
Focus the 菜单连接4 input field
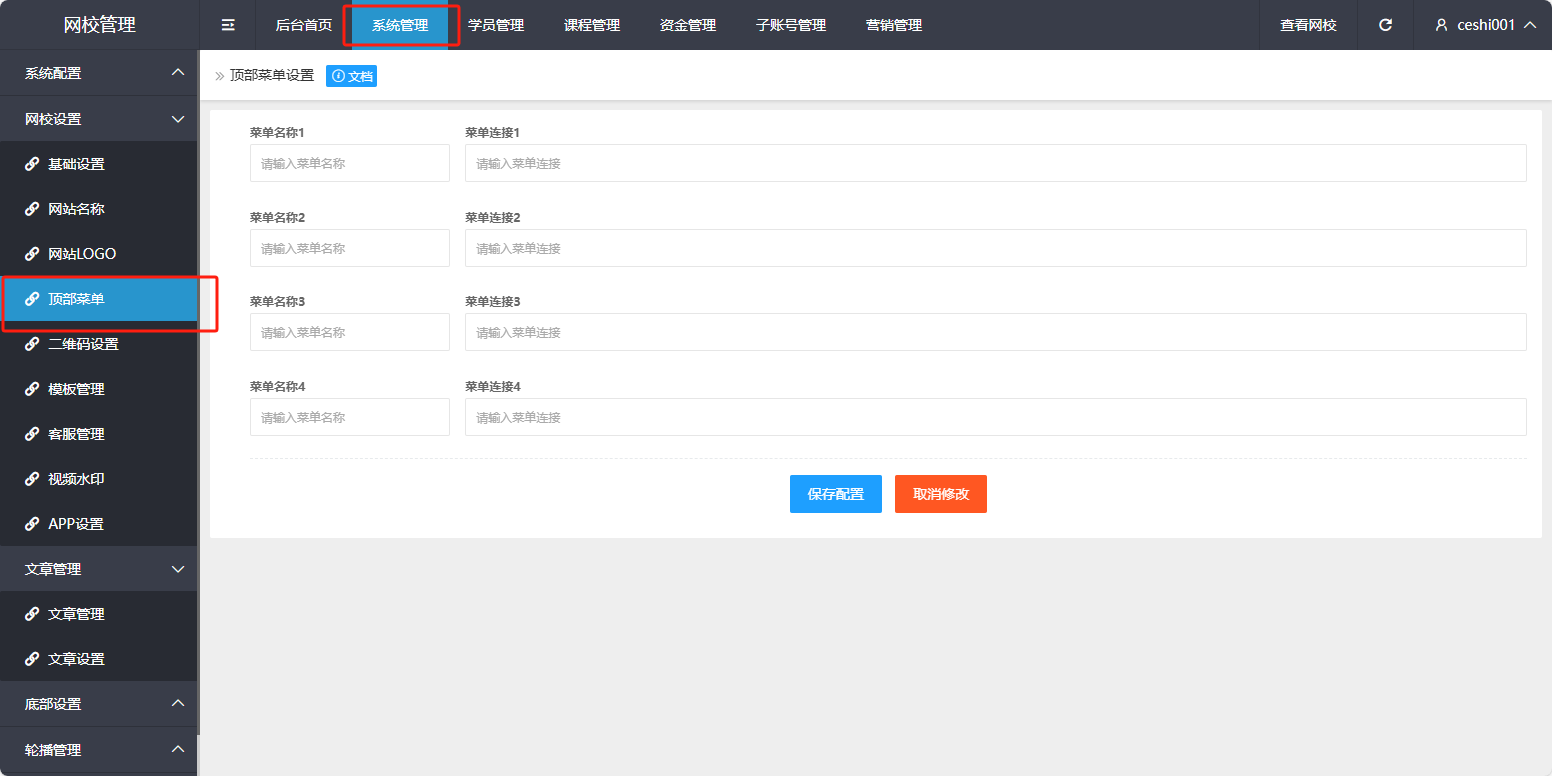tap(996, 417)
